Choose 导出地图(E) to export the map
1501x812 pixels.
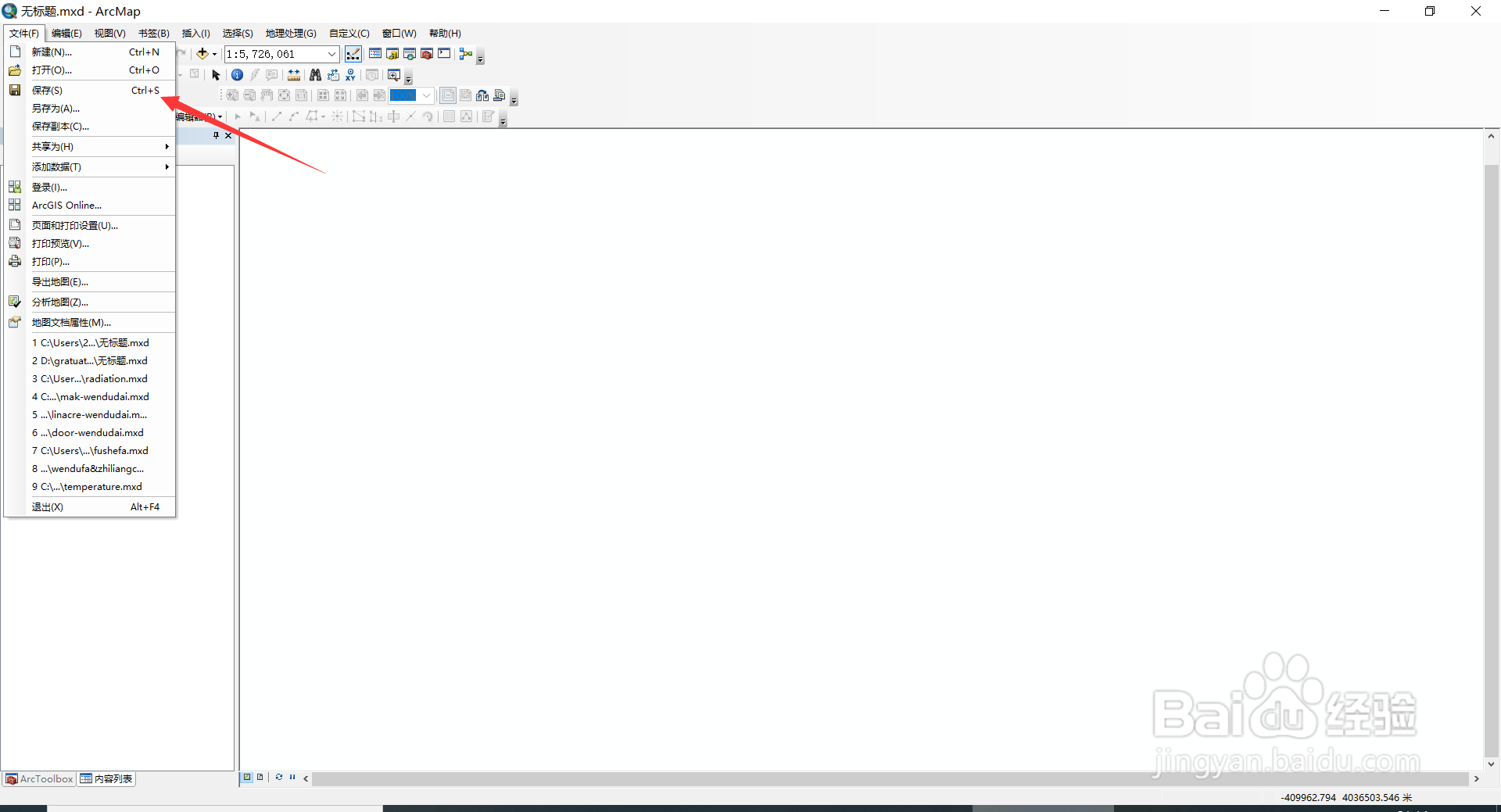[x=59, y=281]
